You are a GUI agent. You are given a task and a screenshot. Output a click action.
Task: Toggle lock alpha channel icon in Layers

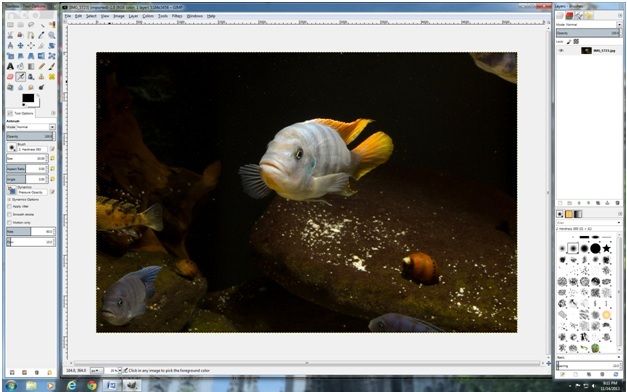[576, 41]
